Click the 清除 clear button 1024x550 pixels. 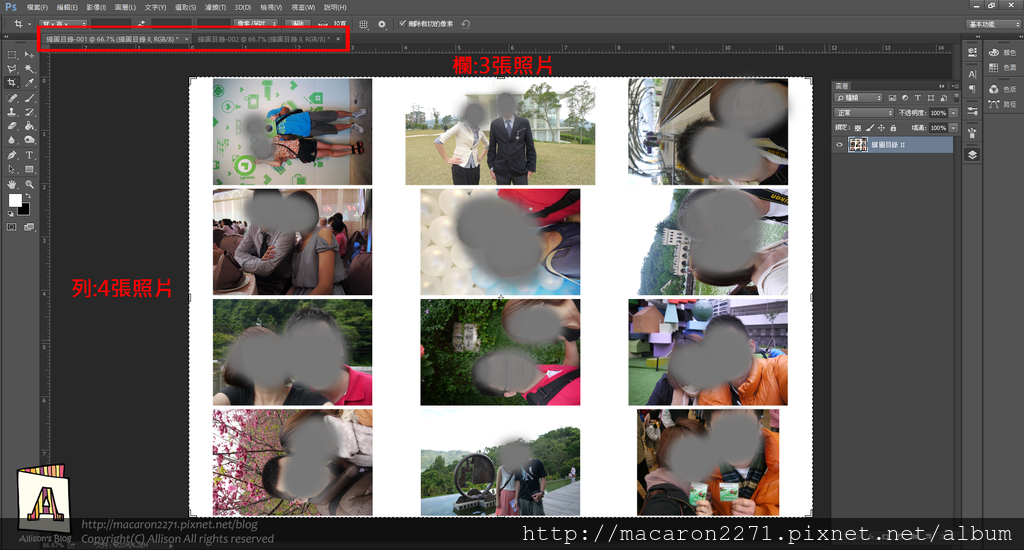(298, 24)
